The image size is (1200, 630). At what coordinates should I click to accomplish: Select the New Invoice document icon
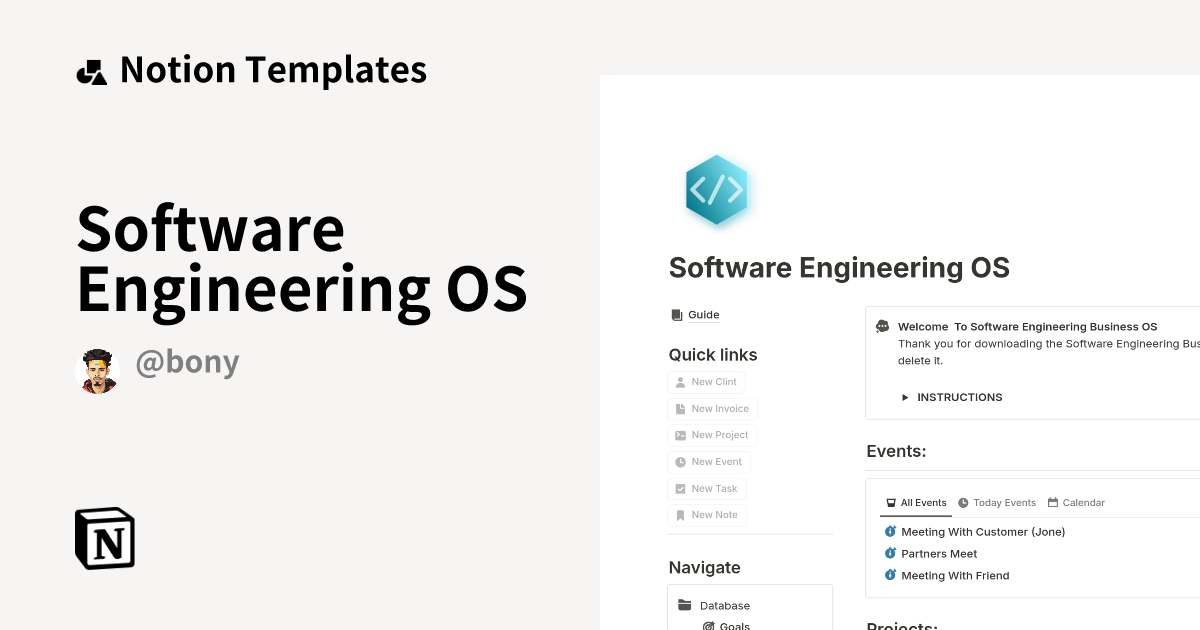(x=679, y=408)
